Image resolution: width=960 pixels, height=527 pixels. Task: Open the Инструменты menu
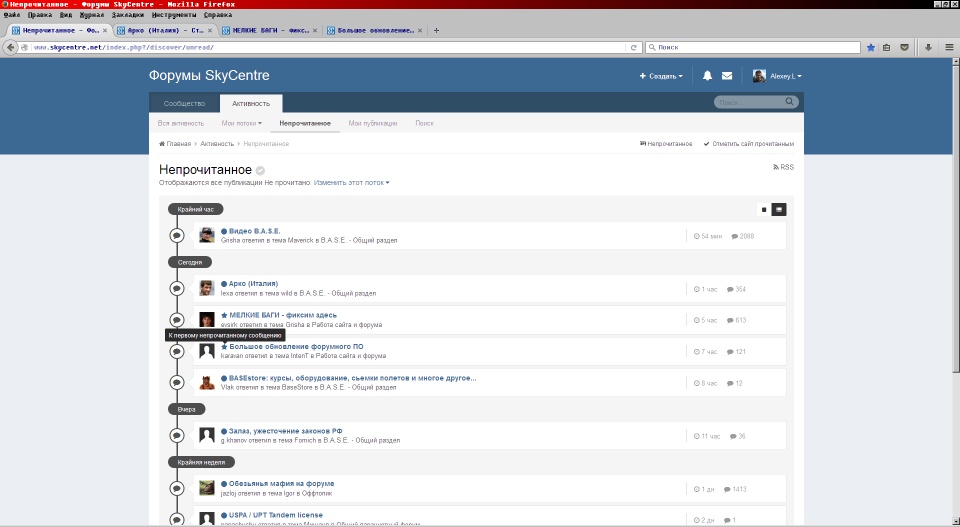pyautogui.click(x=174, y=15)
